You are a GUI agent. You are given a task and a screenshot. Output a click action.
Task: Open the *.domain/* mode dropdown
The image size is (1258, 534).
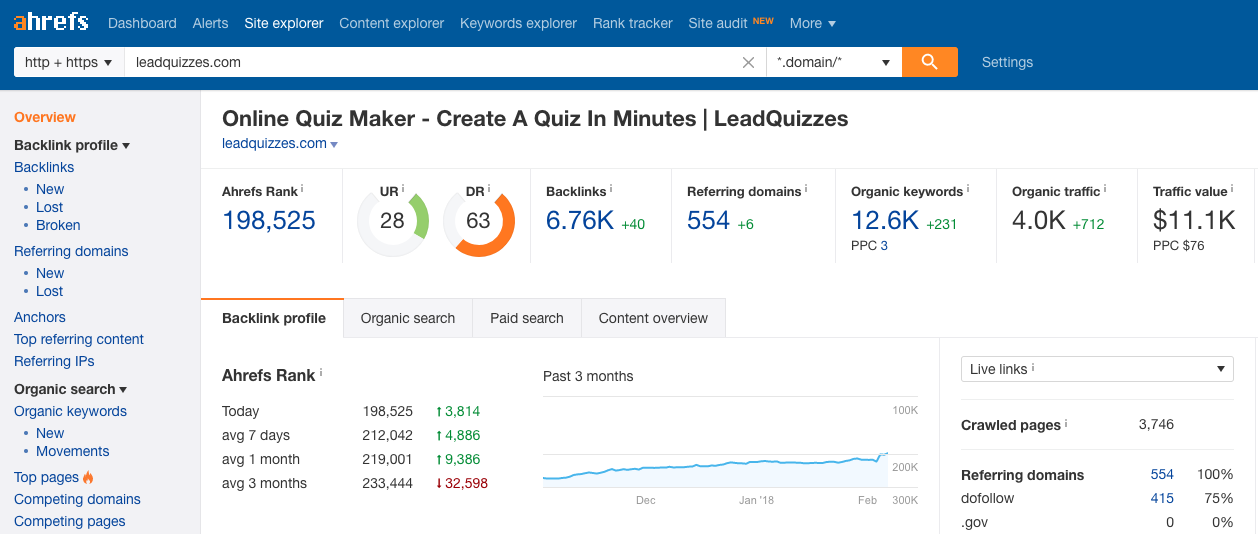[x=834, y=62]
